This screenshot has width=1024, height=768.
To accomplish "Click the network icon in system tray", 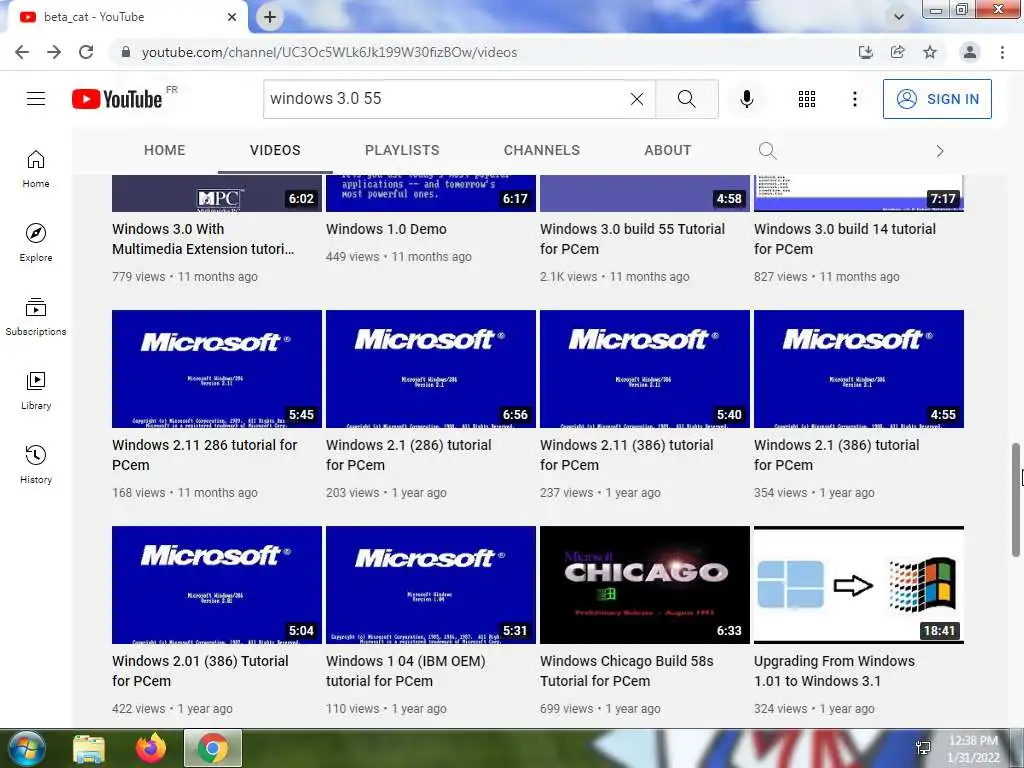I will (923, 748).
